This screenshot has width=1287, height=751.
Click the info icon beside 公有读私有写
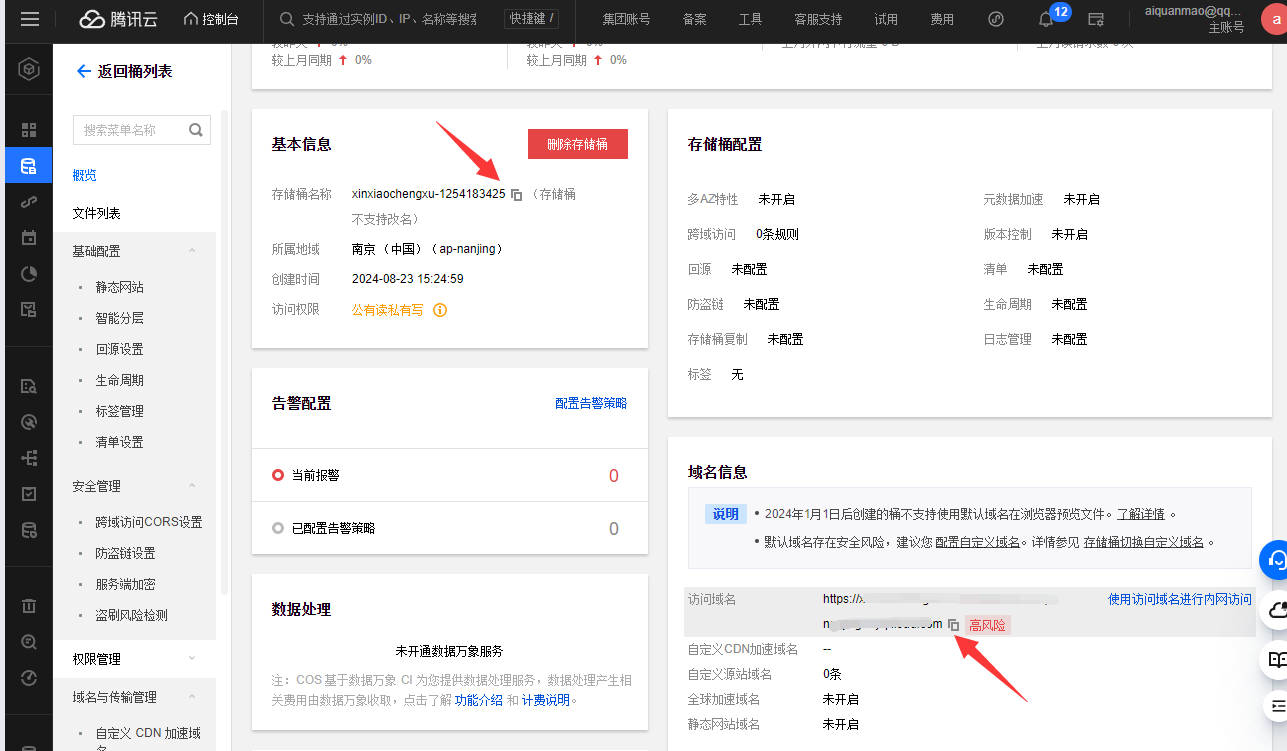[x=439, y=310]
